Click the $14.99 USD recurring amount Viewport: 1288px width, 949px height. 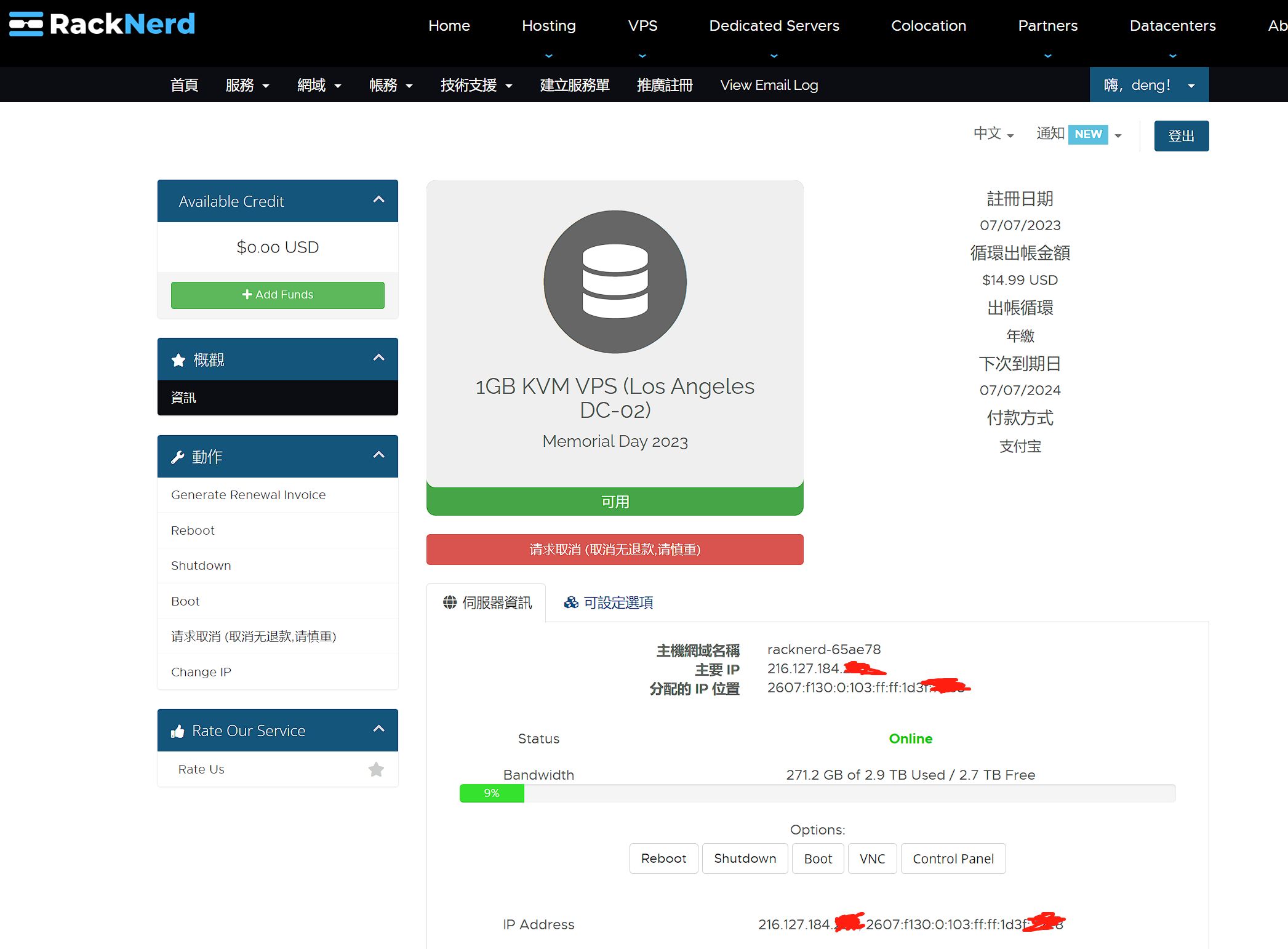coord(1020,280)
